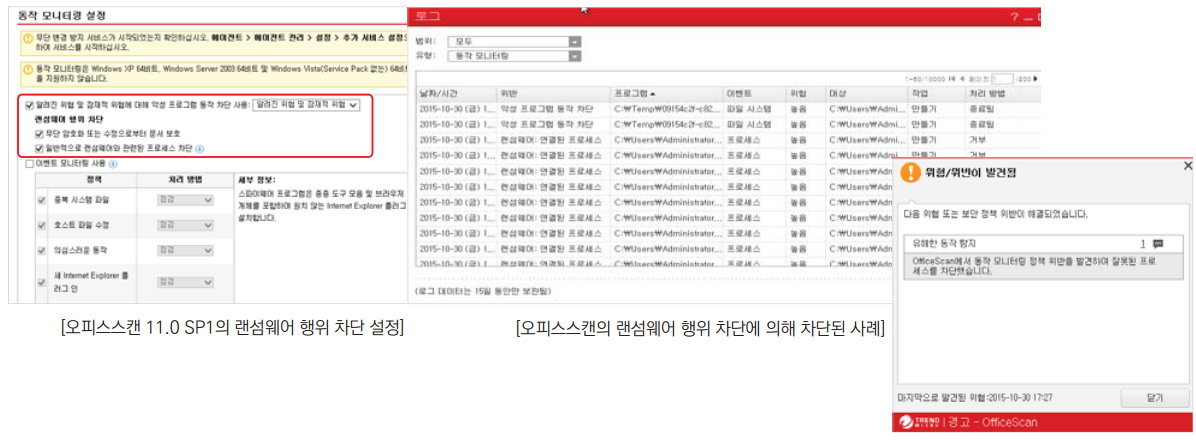The height and width of the screenshot is (447, 1196).
Task: Click the page number field in log pager
Action: pos(1002,79)
